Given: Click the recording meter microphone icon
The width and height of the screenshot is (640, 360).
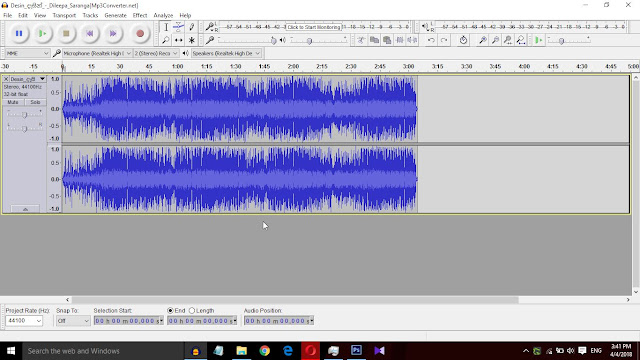Looking at the screenshot, I should click(210, 27).
